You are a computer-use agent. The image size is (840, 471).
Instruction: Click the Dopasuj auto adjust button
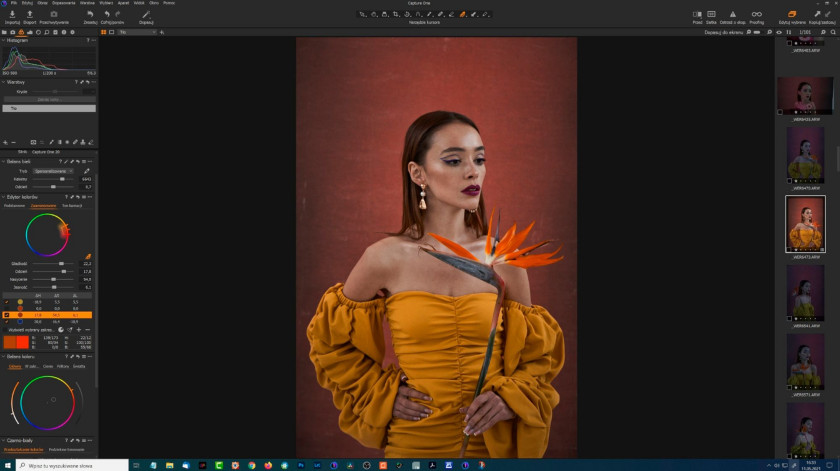(146, 17)
